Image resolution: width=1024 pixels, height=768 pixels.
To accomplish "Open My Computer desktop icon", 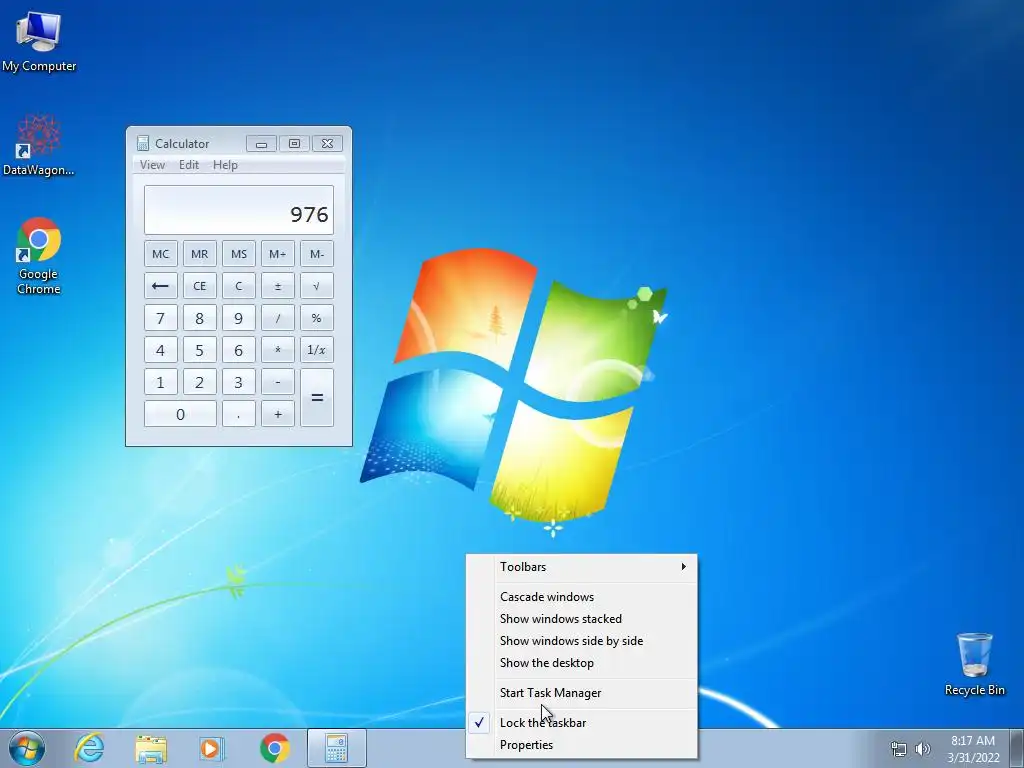I will click(39, 42).
